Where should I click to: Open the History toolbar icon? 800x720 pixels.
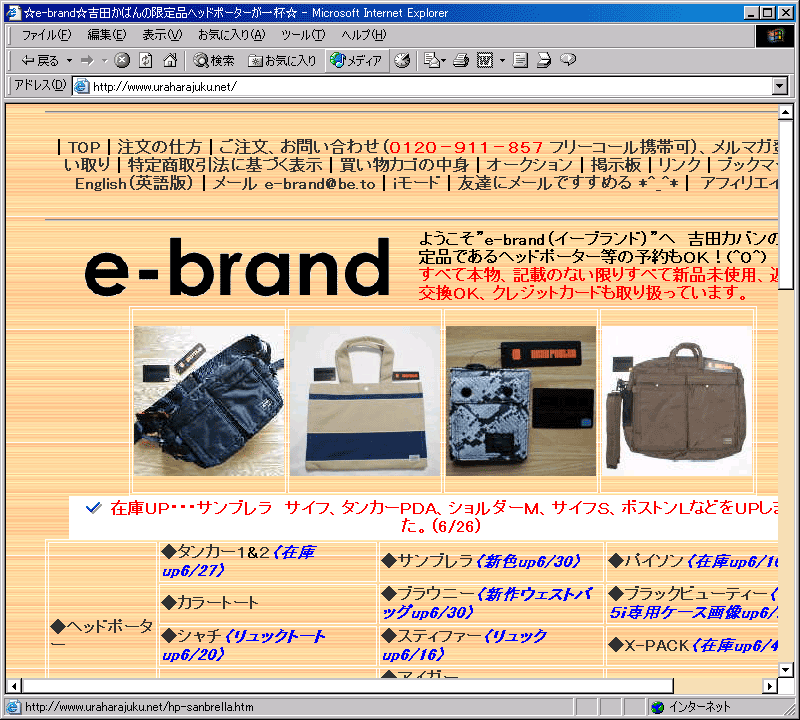402,61
